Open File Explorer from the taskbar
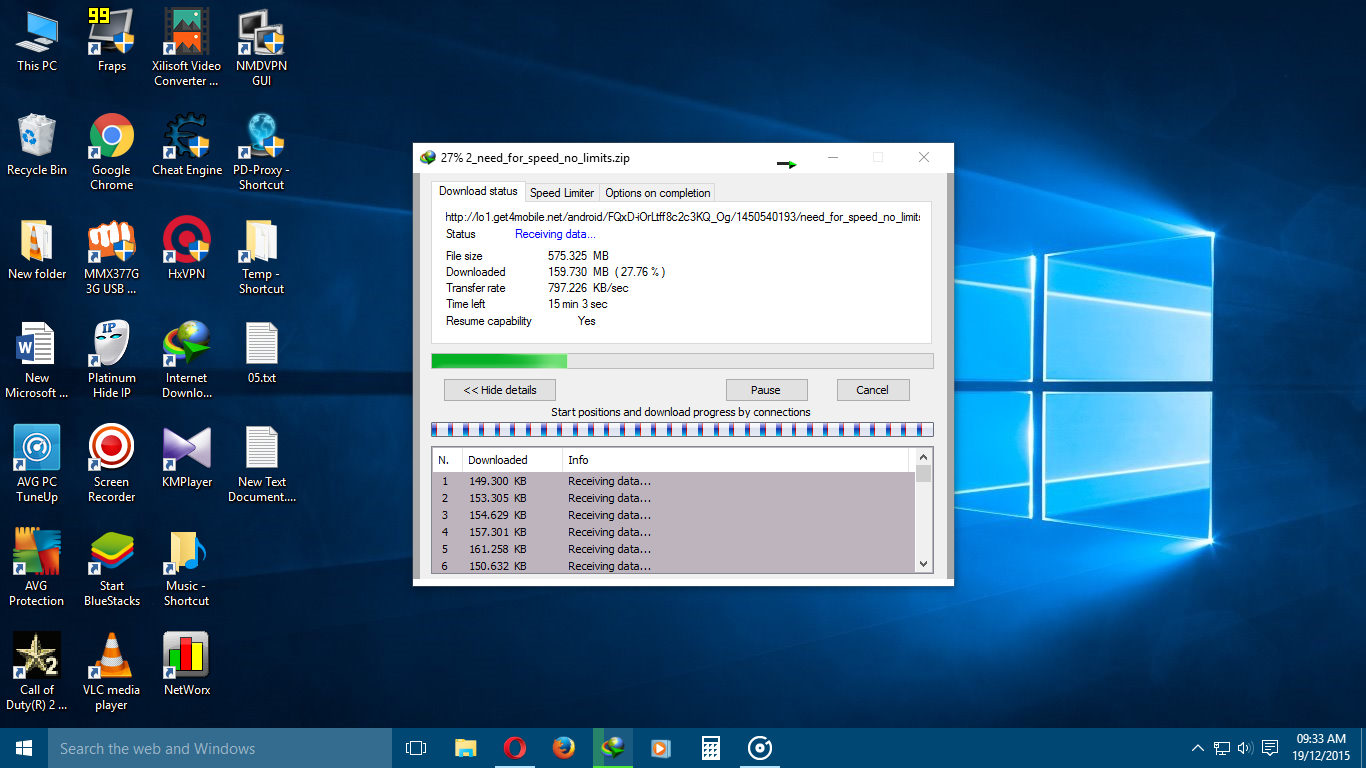The width and height of the screenshot is (1366, 768). tap(466, 748)
